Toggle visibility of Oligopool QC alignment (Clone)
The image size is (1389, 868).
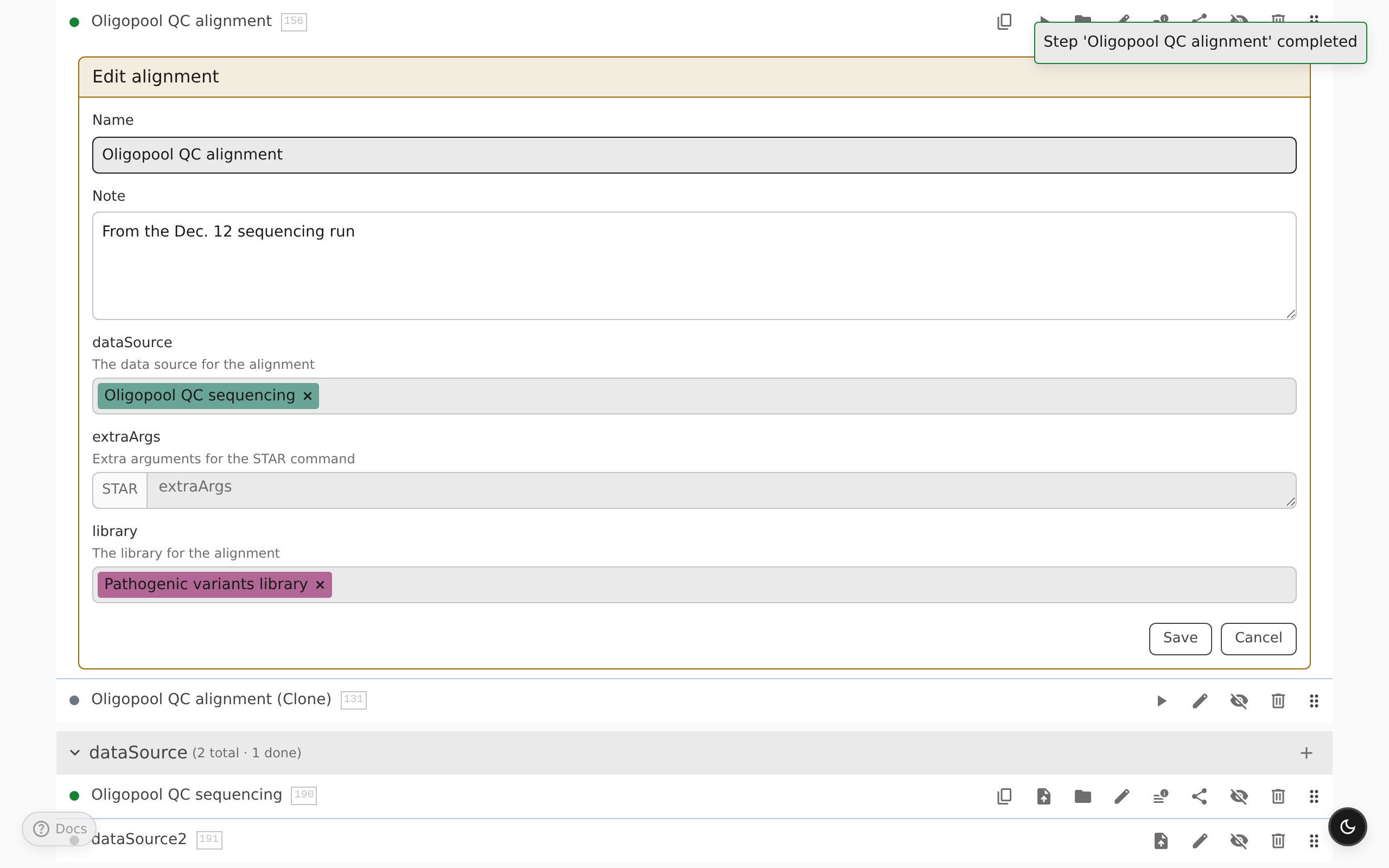coord(1239,700)
